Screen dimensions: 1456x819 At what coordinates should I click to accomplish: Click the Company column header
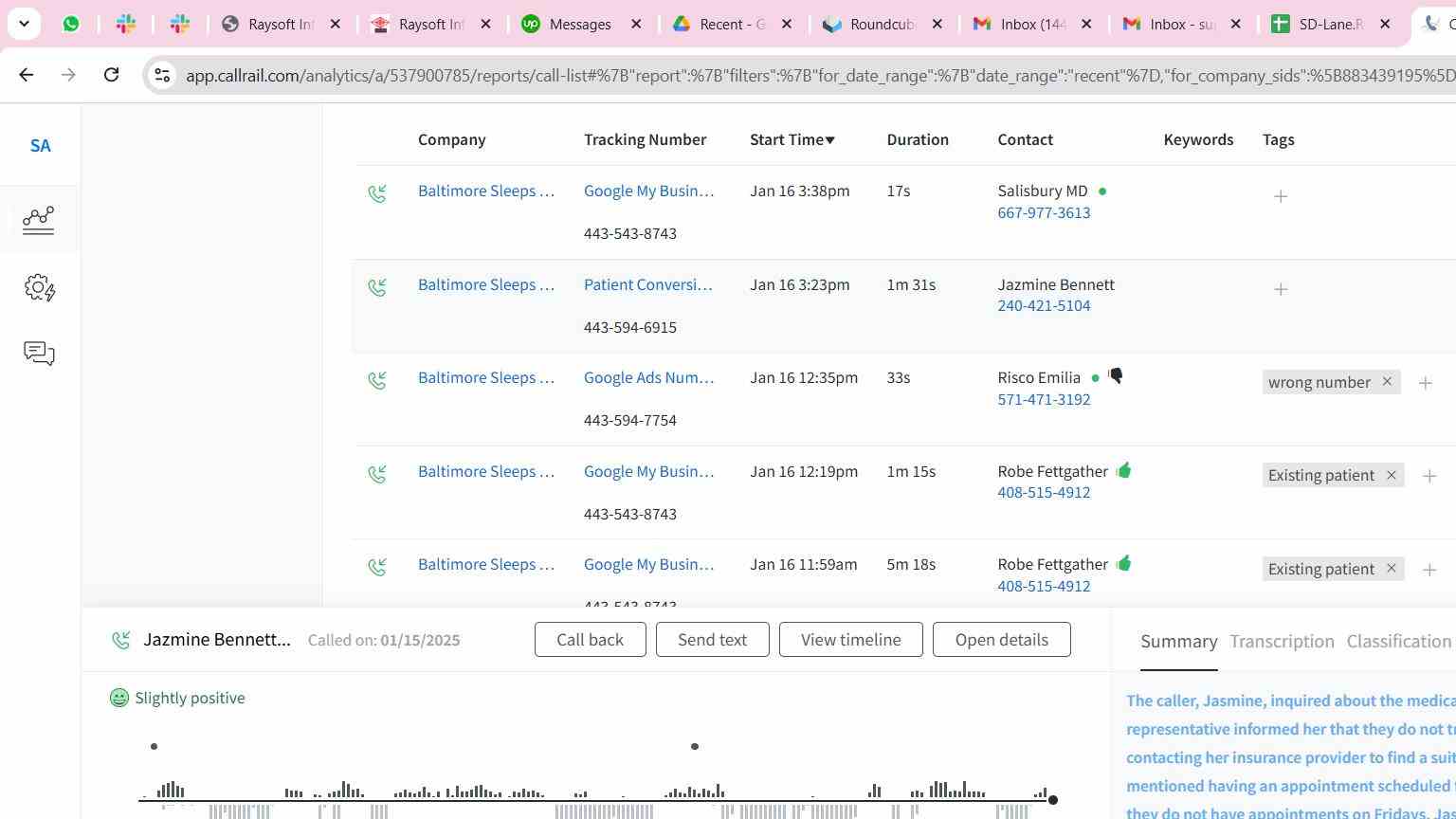tap(451, 139)
